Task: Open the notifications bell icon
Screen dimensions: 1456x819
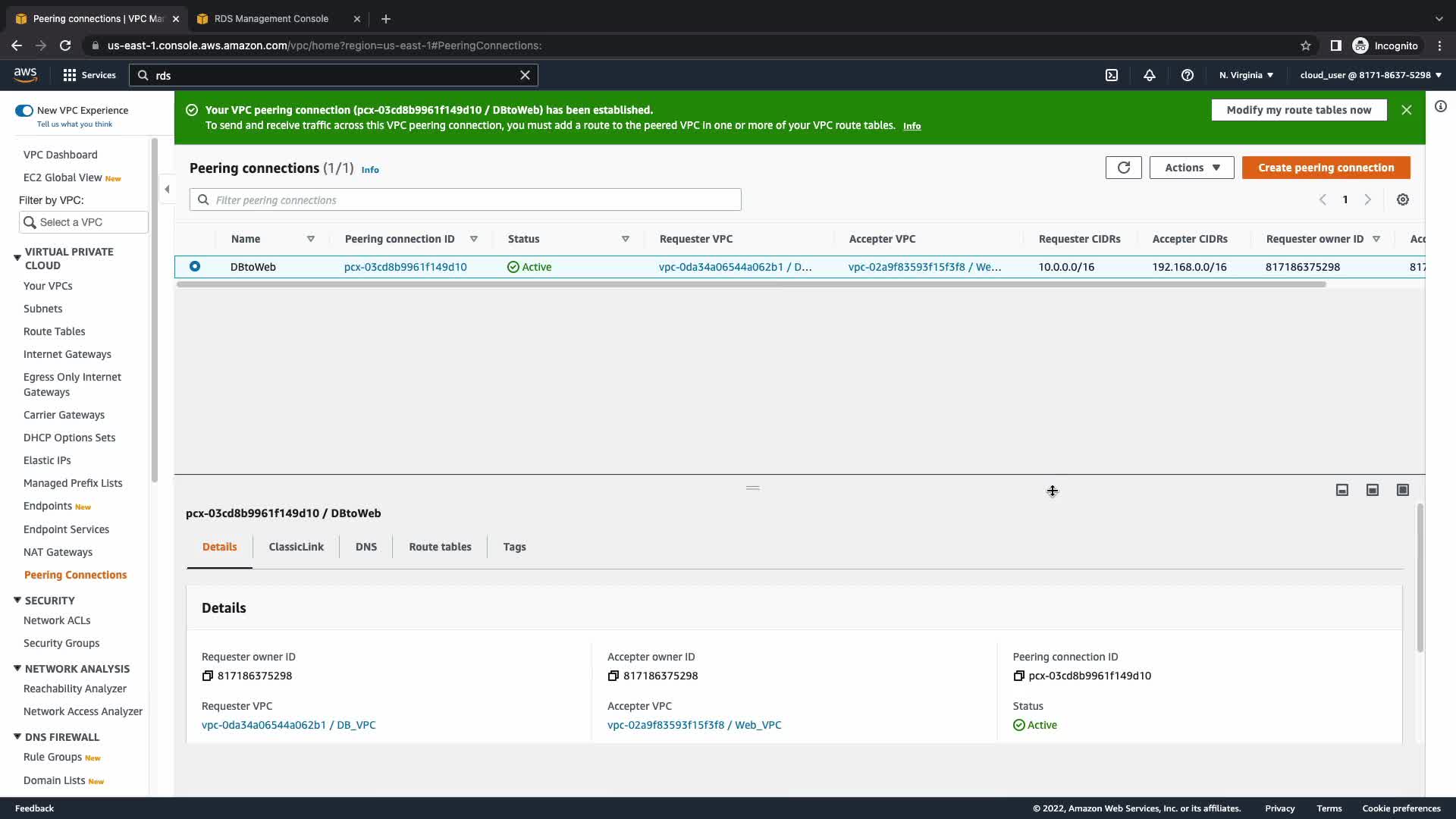Action: click(1150, 75)
